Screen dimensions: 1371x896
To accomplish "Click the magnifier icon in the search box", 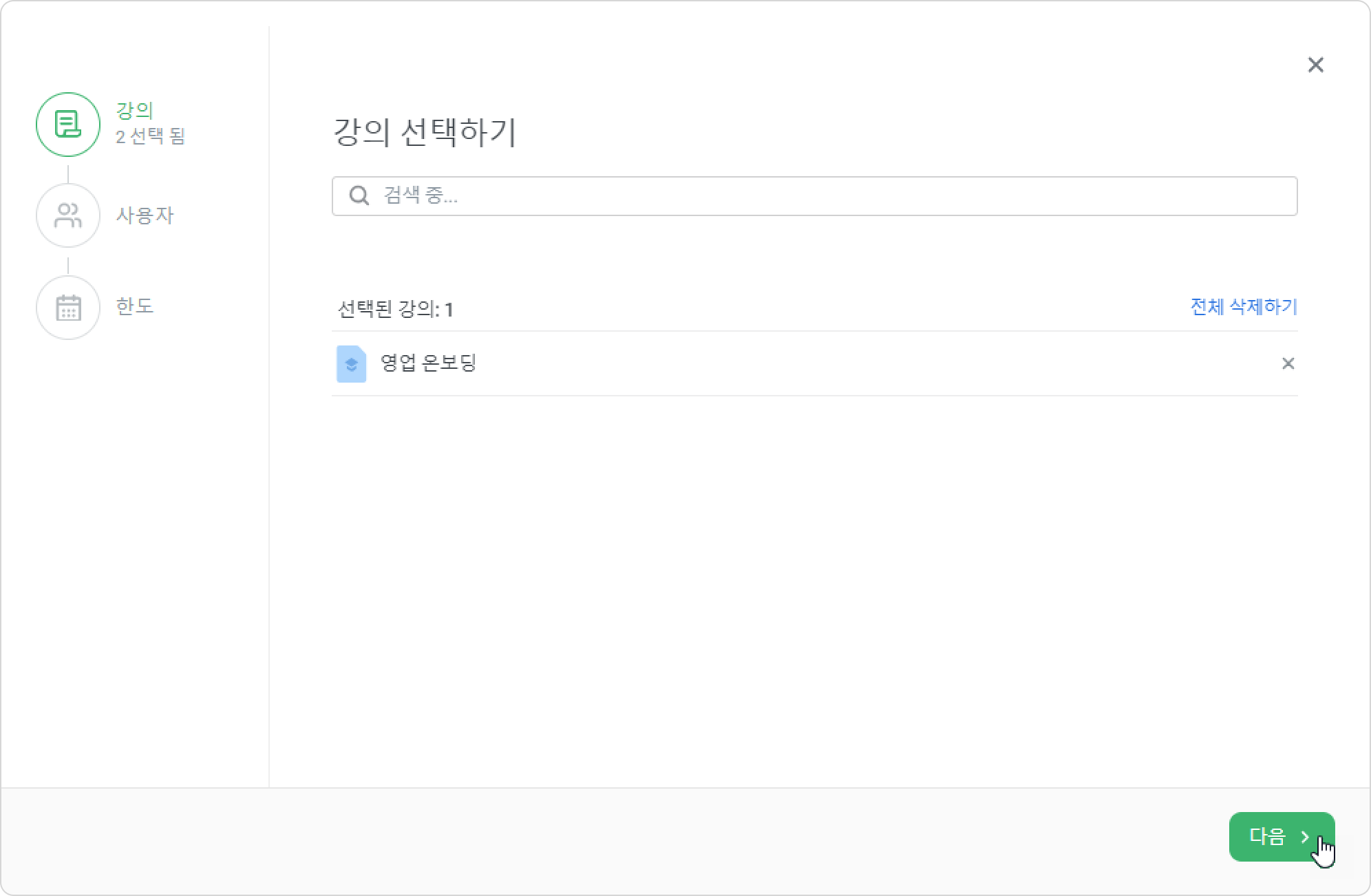I will [x=359, y=196].
